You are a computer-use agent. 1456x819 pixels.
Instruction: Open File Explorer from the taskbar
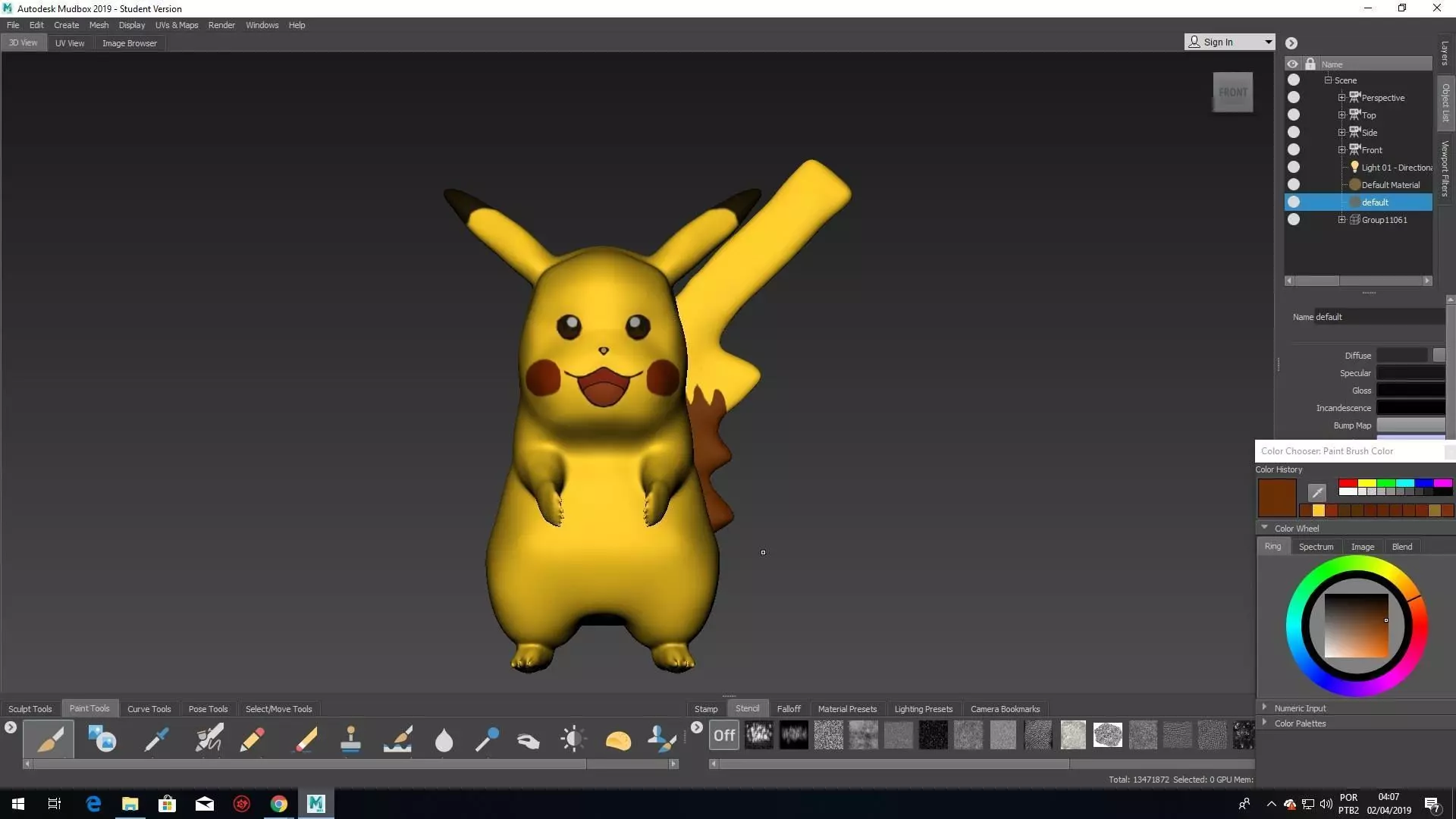(x=130, y=804)
